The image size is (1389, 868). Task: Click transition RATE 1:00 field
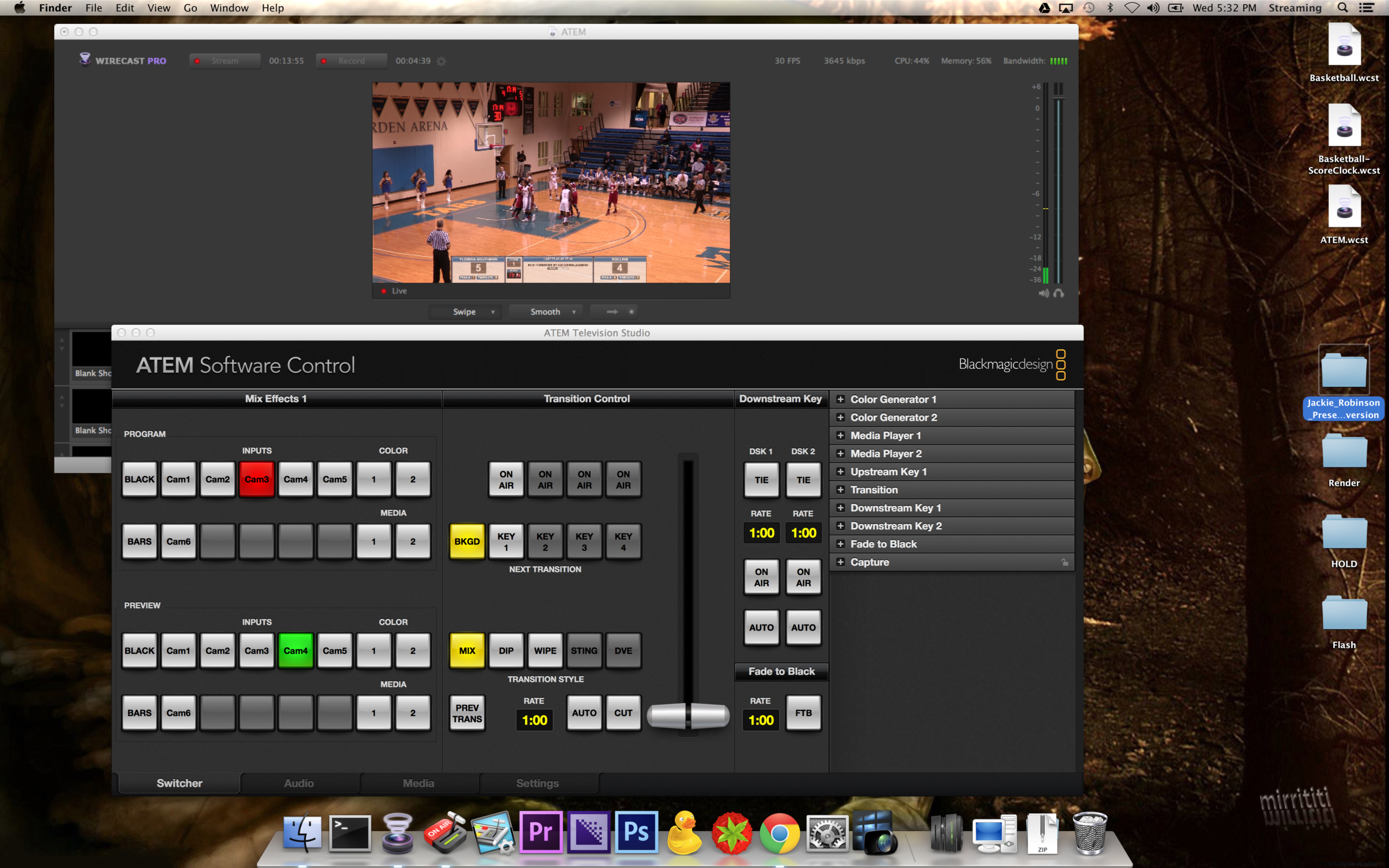click(x=534, y=720)
